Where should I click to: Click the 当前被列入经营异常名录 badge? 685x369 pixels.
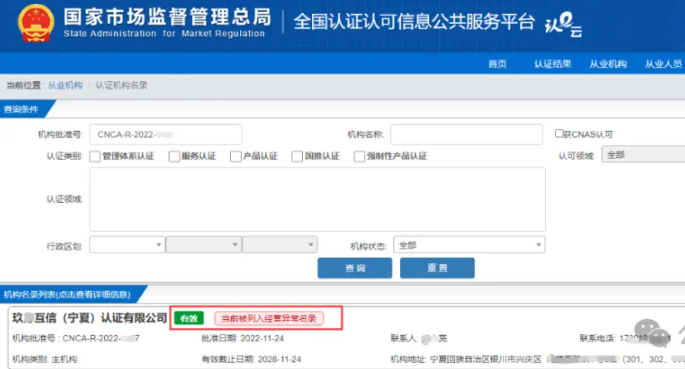(x=269, y=318)
